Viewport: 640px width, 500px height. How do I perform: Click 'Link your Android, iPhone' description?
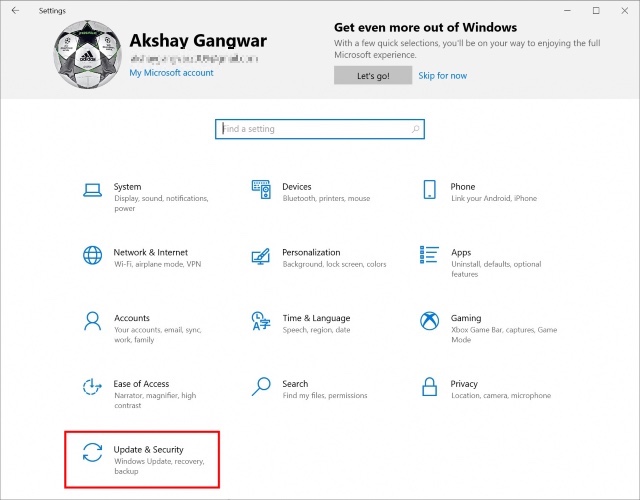494,198
